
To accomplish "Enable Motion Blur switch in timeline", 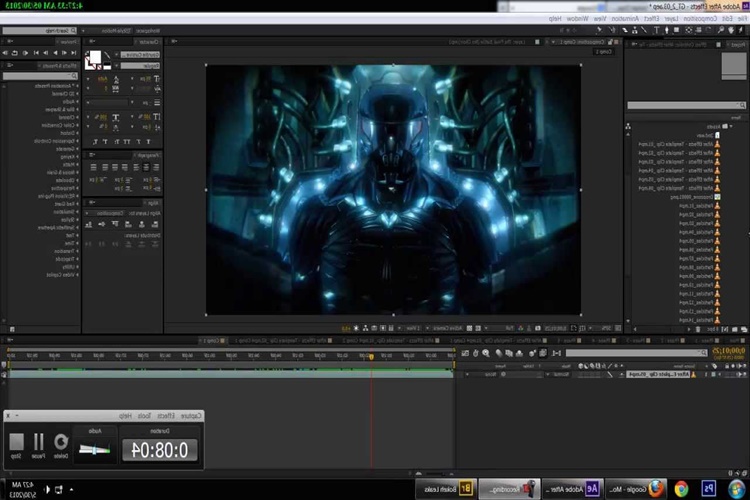I will [x=499, y=353].
